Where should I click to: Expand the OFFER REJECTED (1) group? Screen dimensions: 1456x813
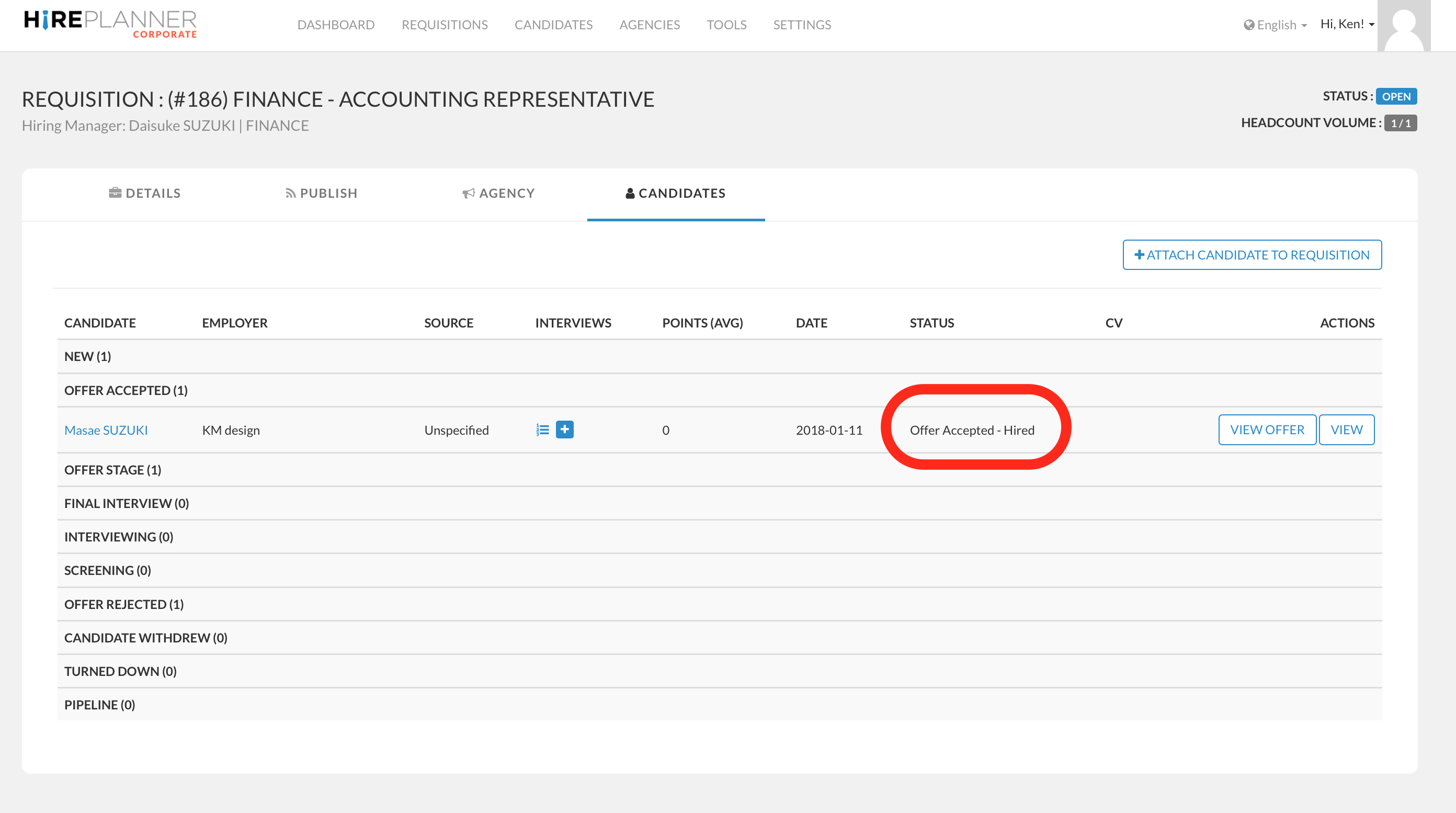coord(124,604)
